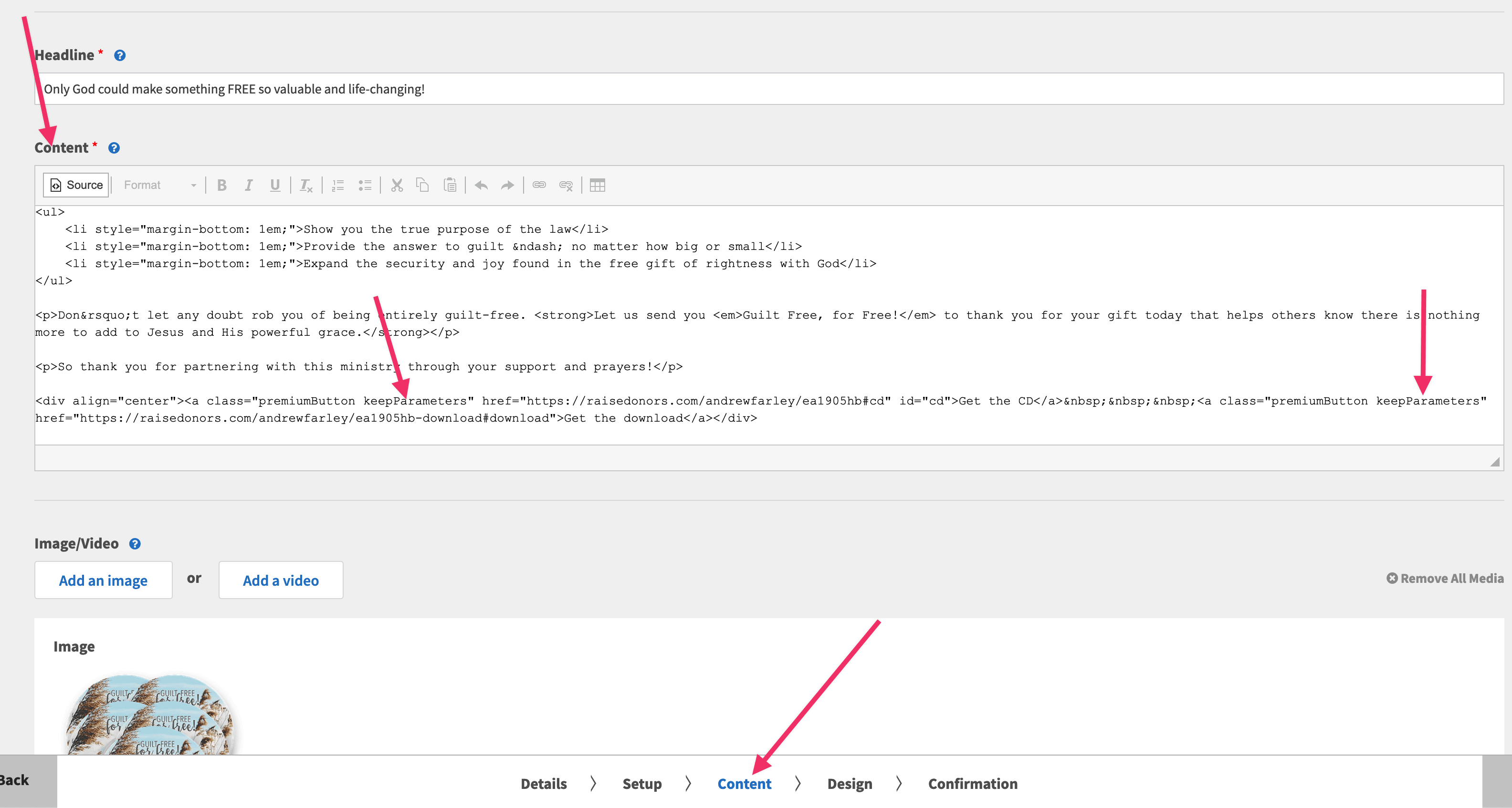
Task: Toggle the Source view button
Action: pyautogui.click(x=76, y=185)
